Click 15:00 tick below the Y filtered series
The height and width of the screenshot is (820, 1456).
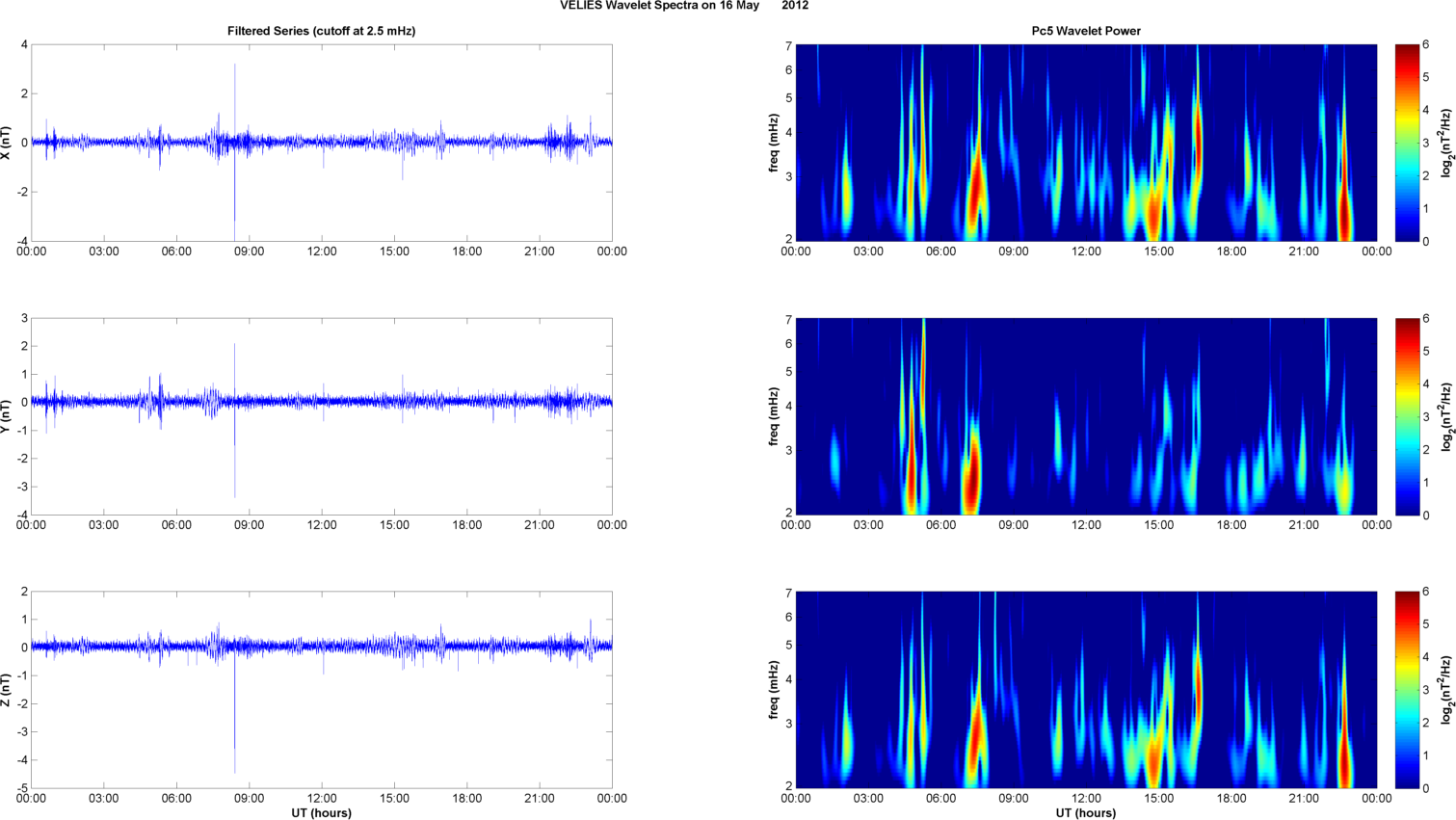(x=395, y=525)
